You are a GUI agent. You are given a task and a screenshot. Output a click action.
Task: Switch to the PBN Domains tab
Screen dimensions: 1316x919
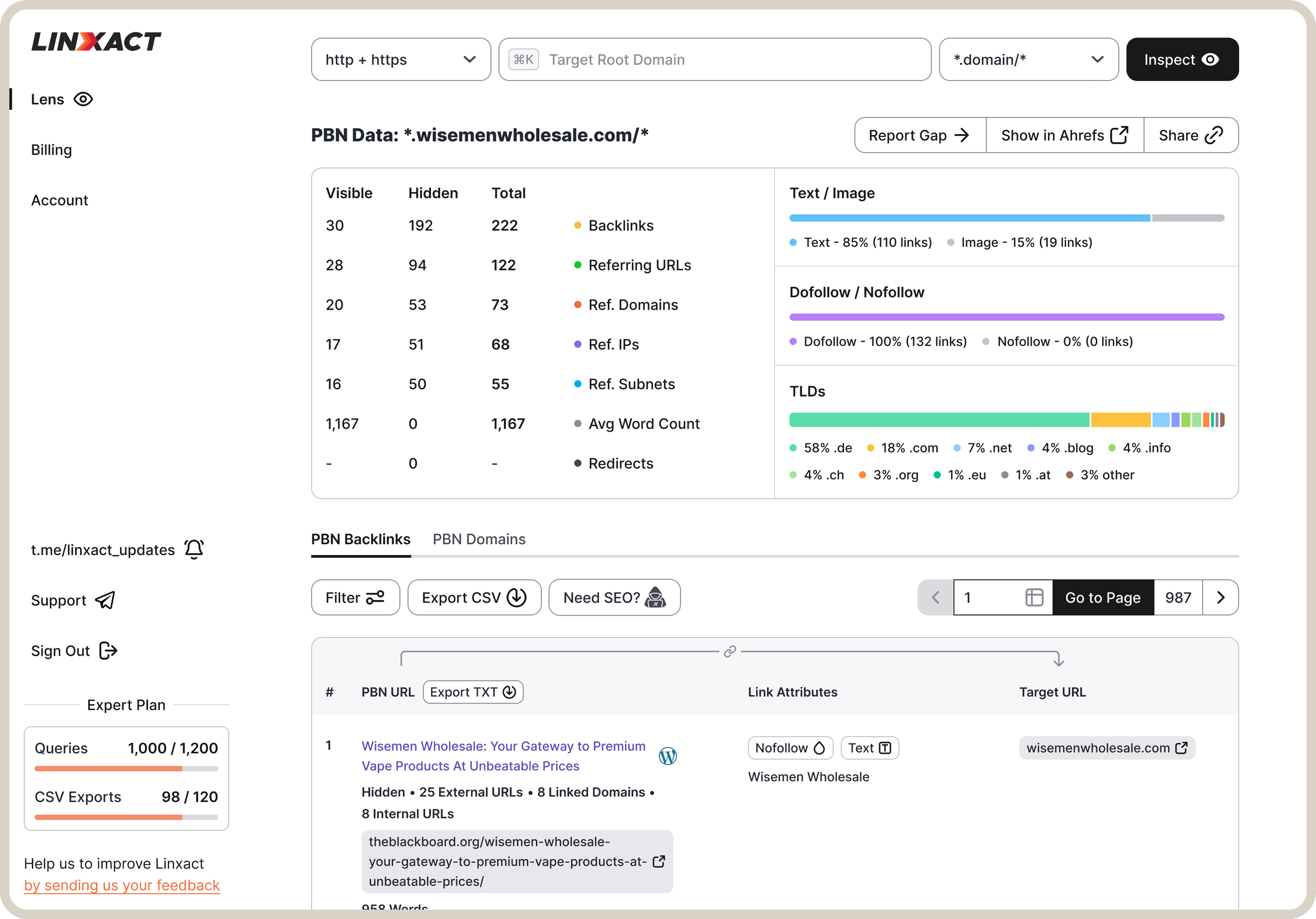478,539
